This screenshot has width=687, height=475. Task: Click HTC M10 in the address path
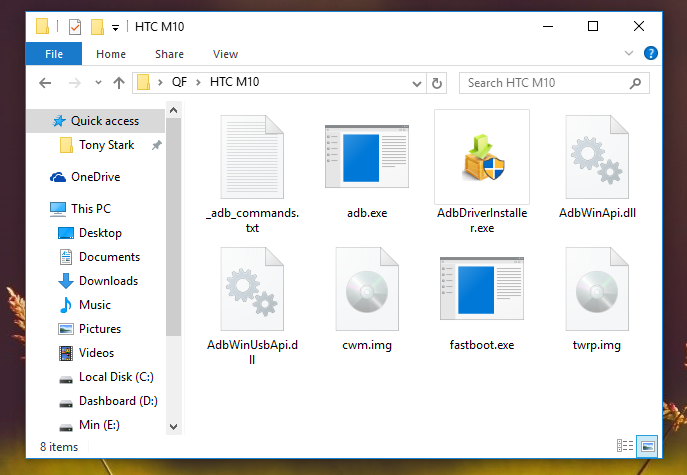pyautogui.click(x=234, y=82)
